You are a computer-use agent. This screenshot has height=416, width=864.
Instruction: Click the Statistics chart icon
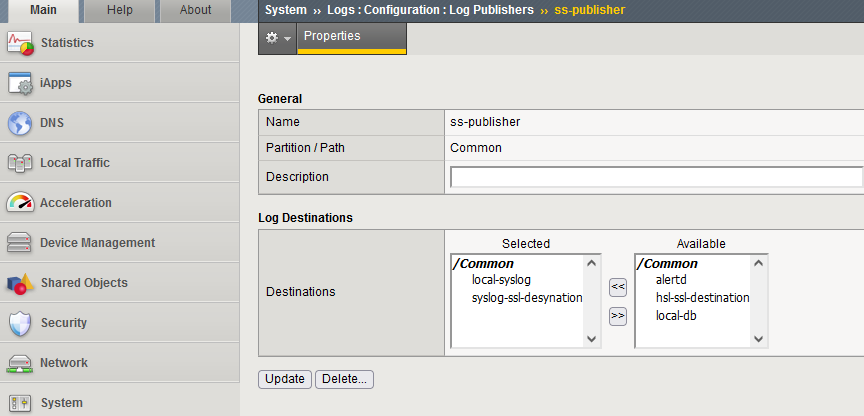20,43
